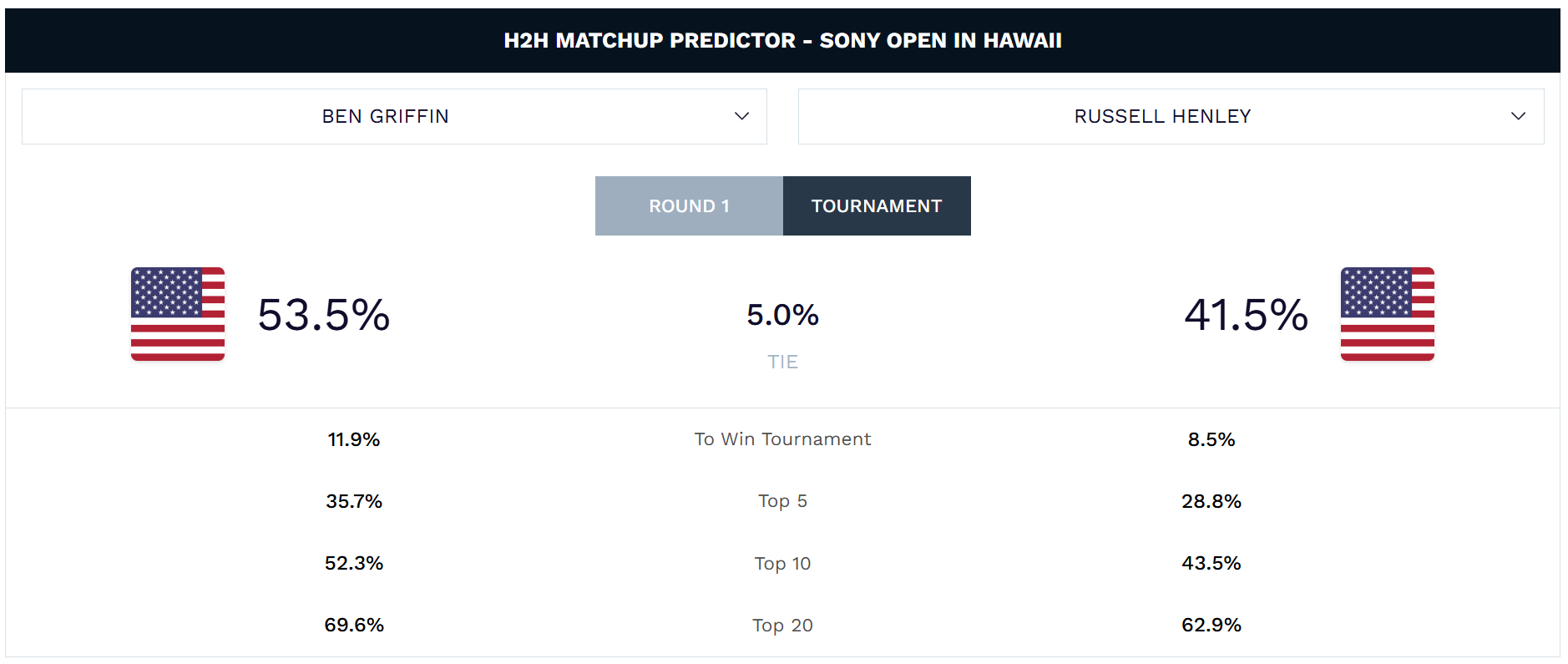Click the Top 5 row label
The width and height of the screenshot is (1568, 664).
tap(782, 501)
